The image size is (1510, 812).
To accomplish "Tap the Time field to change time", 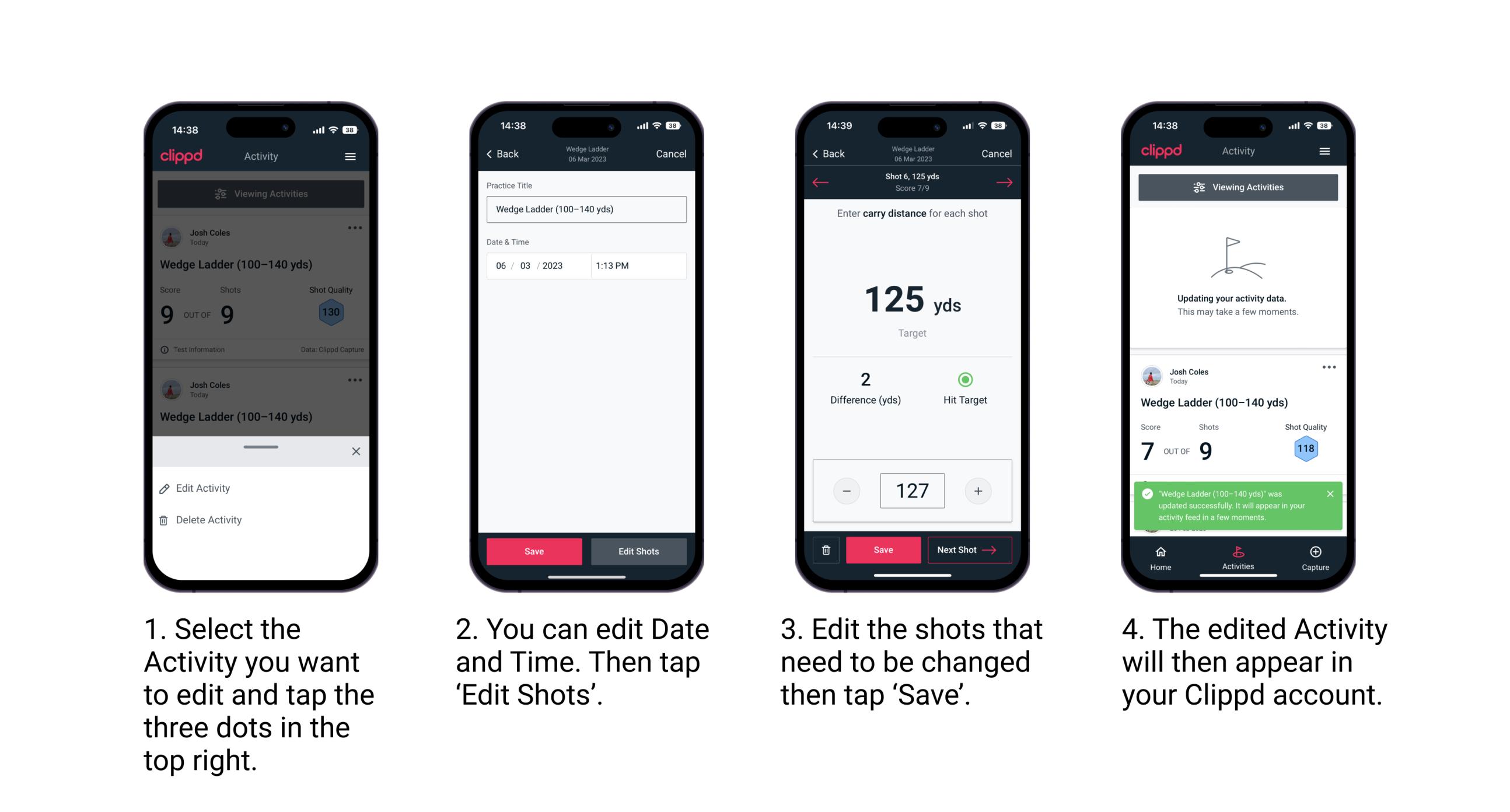I will (641, 266).
